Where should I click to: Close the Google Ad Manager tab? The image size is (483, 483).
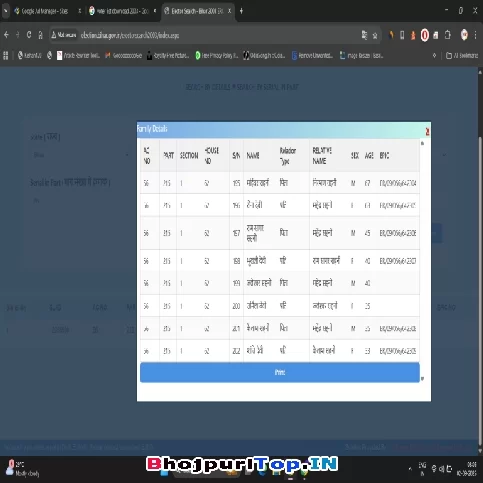[x=80, y=11]
